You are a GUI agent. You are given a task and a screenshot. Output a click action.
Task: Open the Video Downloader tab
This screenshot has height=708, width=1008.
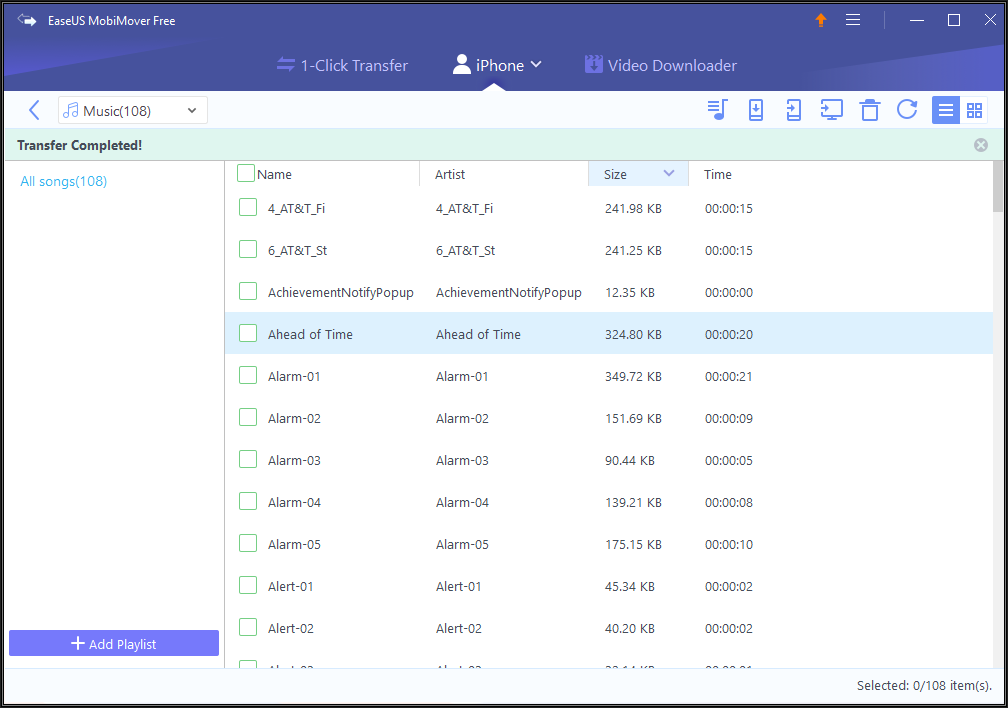(661, 65)
